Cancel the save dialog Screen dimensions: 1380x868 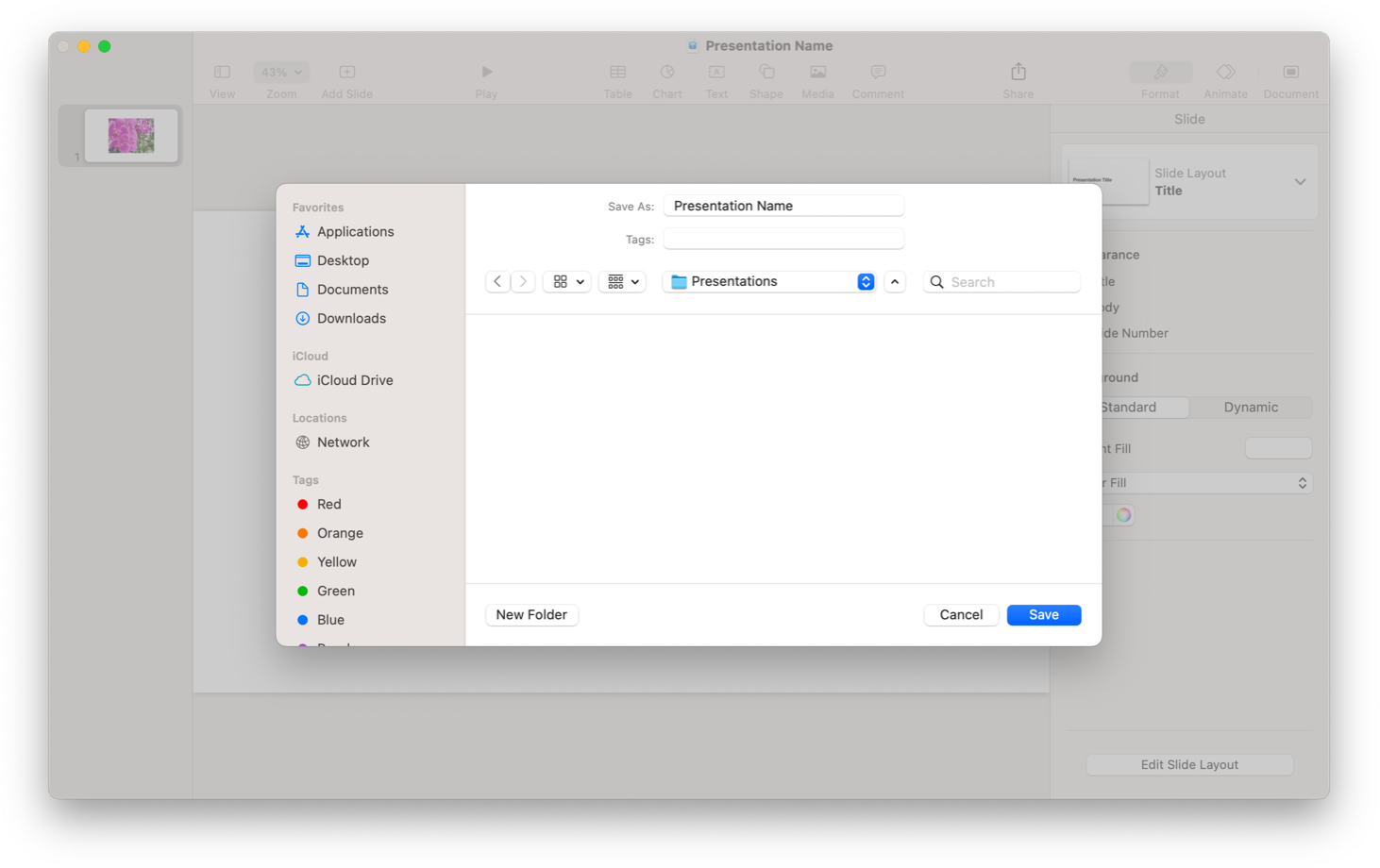coord(961,615)
